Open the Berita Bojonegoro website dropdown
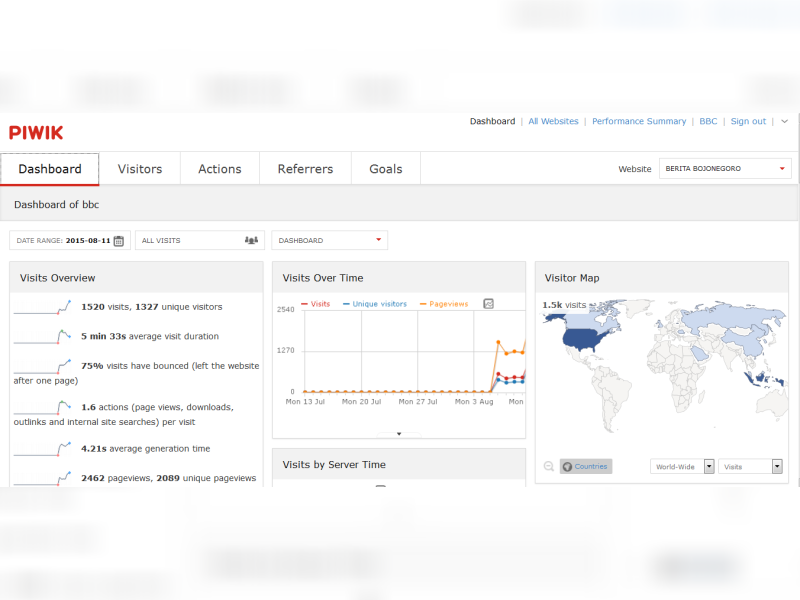This screenshot has width=800, height=600. coord(725,168)
